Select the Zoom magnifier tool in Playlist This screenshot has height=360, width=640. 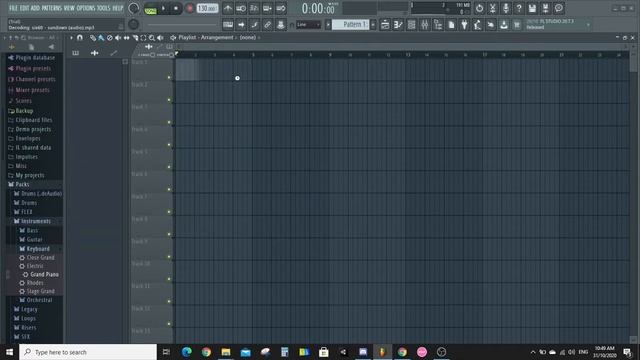152,38
